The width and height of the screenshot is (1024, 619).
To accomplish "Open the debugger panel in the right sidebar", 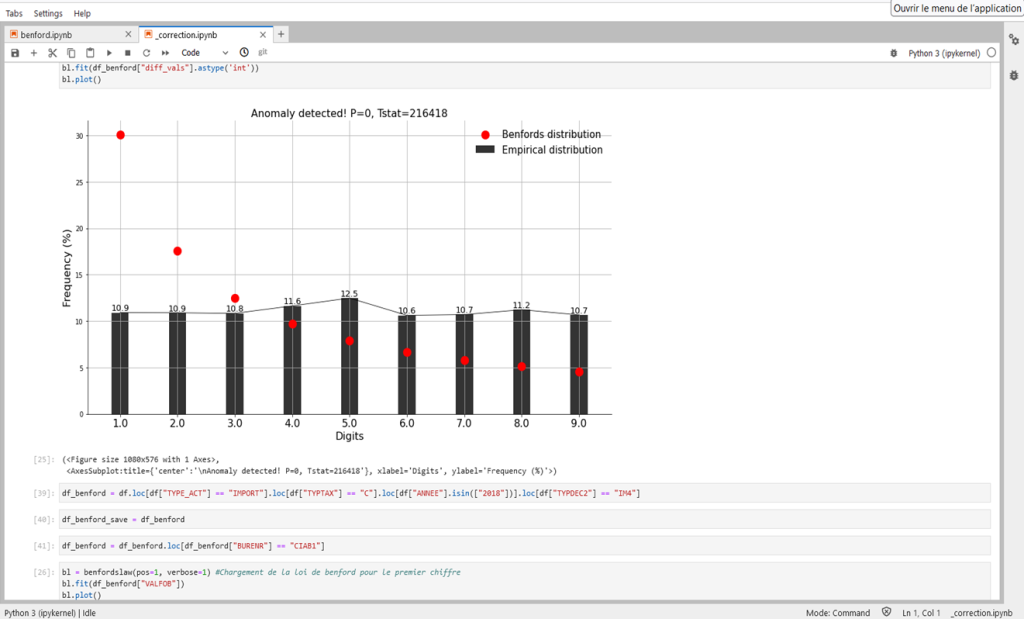I will [x=1014, y=75].
